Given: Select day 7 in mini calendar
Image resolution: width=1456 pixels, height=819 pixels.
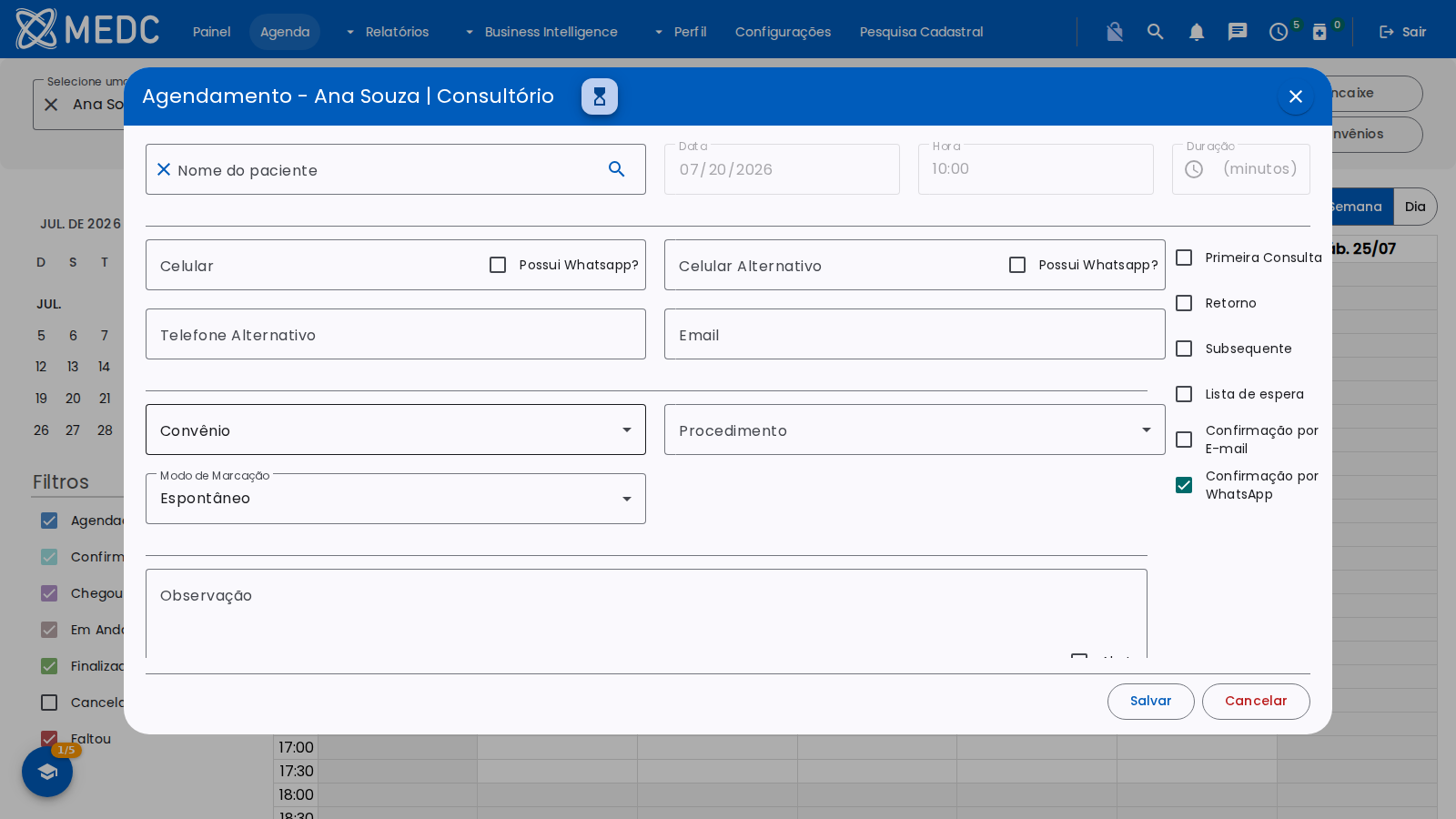Looking at the screenshot, I should [x=105, y=336].
